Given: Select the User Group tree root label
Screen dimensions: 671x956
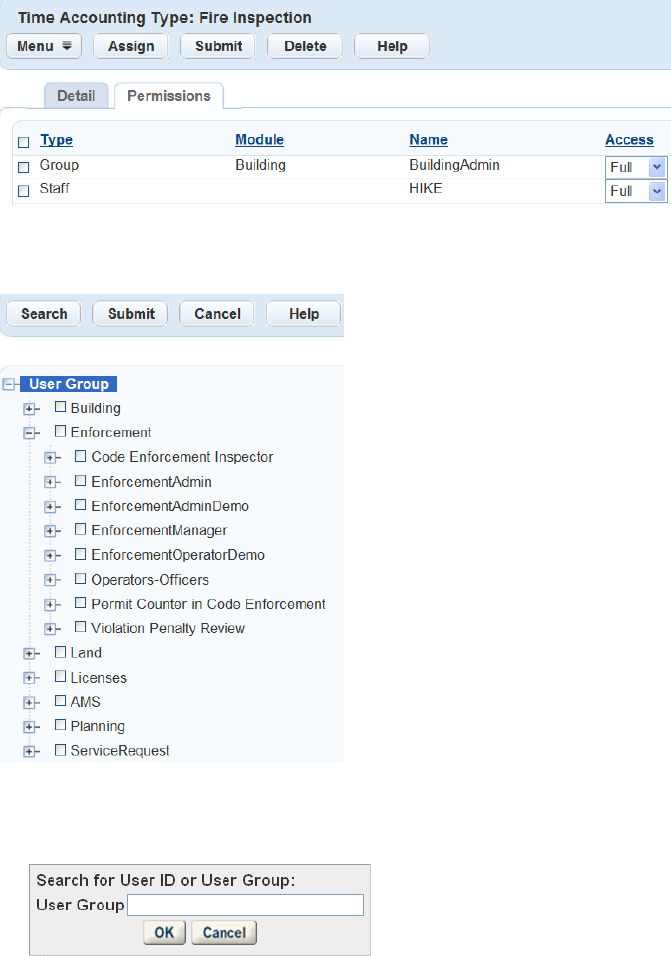Looking at the screenshot, I should (x=69, y=384).
